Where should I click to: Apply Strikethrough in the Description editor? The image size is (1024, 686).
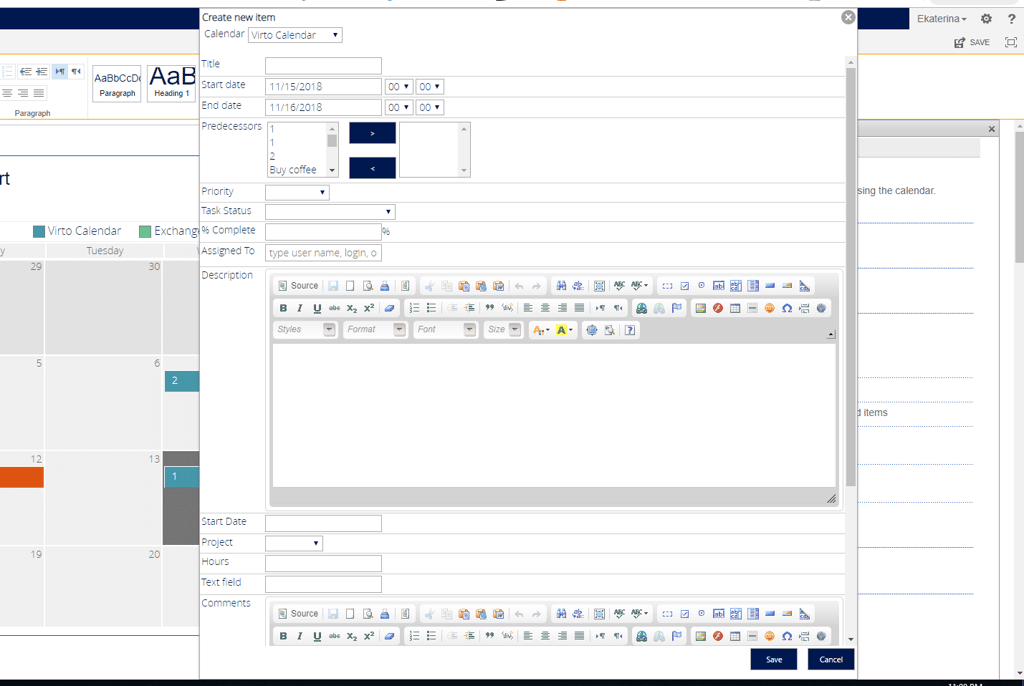(334, 308)
